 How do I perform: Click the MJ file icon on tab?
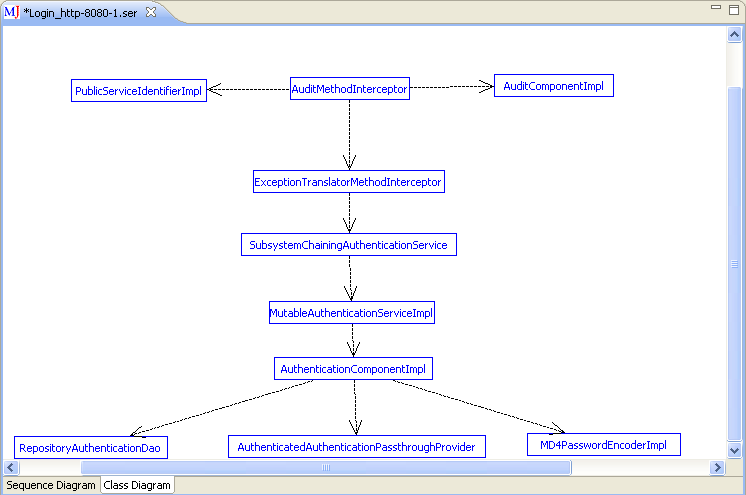tap(12, 12)
